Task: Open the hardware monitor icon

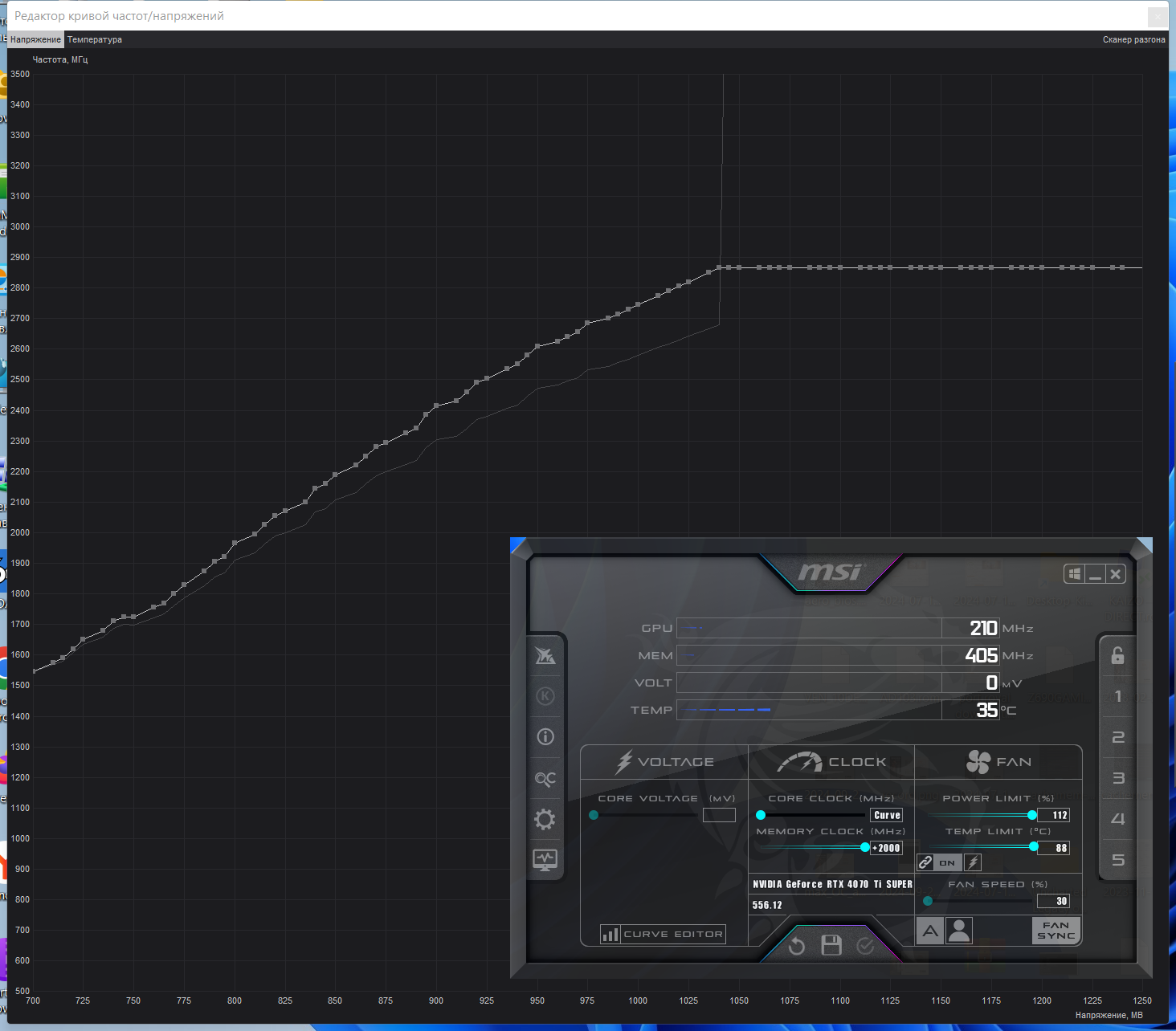Action: pyautogui.click(x=545, y=860)
